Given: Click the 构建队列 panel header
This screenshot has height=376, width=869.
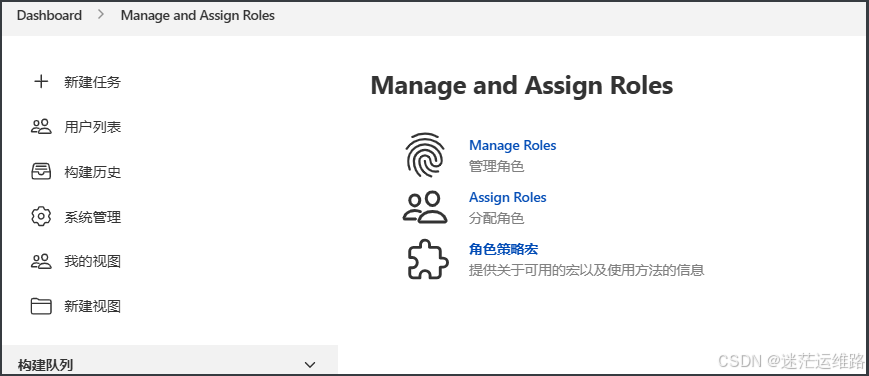Looking at the screenshot, I should pos(170,360).
